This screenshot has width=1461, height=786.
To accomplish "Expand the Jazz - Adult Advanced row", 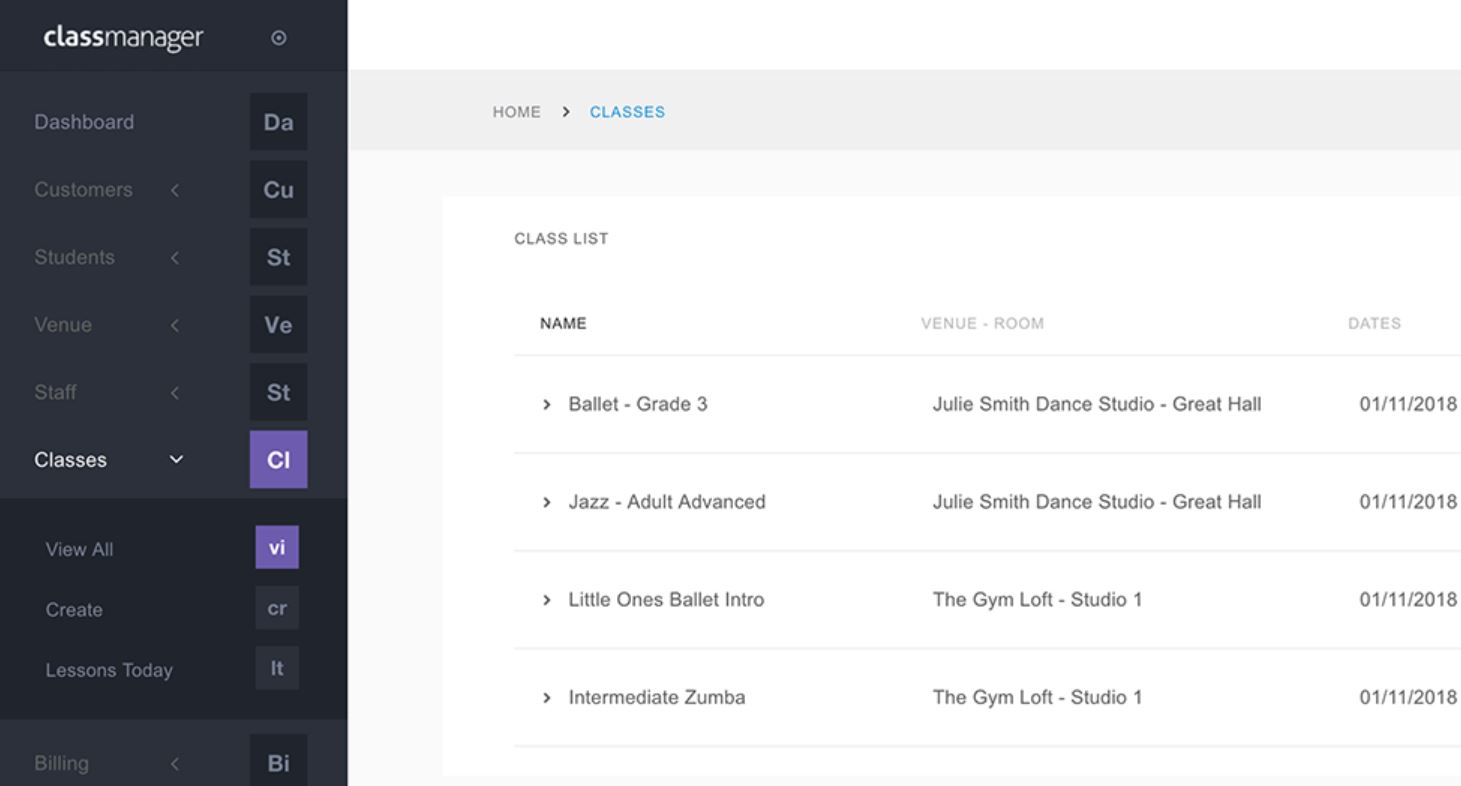I will tap(547, 502).
